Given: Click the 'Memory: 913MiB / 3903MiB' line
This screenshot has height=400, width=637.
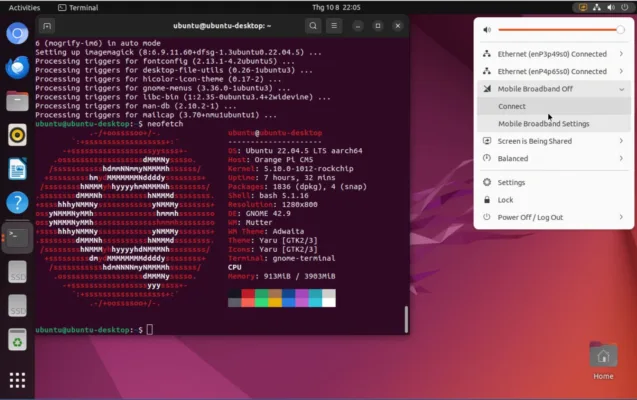Looking at the screenshot, I should [282, 276].
